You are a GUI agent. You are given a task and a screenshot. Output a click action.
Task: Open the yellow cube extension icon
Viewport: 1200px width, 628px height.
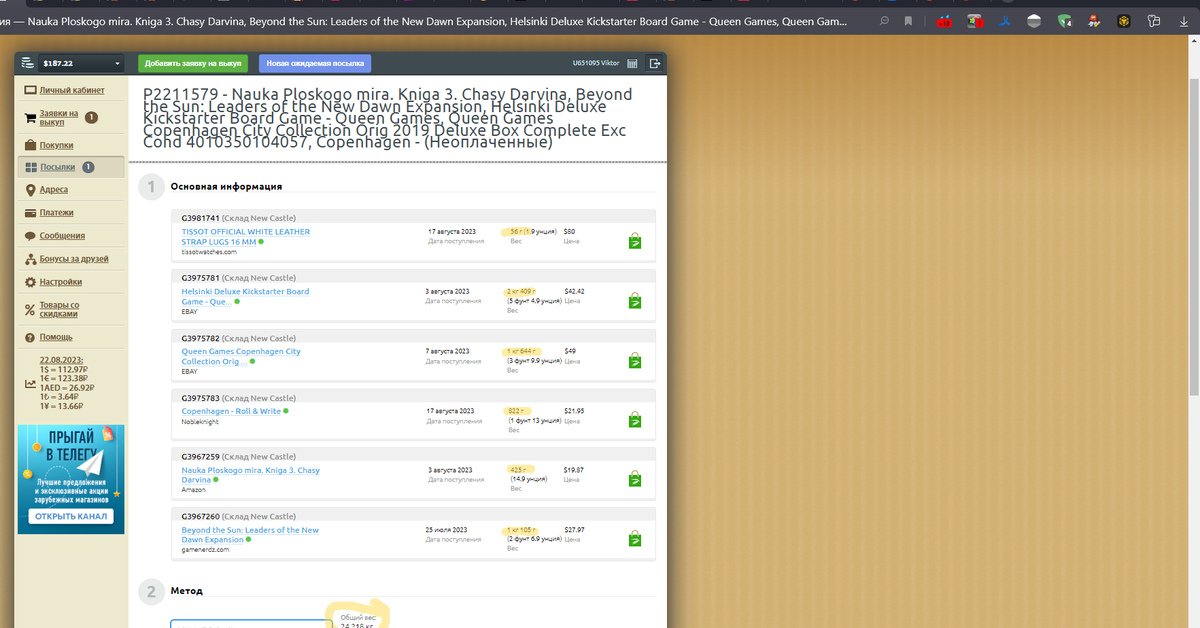pos(1124,21)
